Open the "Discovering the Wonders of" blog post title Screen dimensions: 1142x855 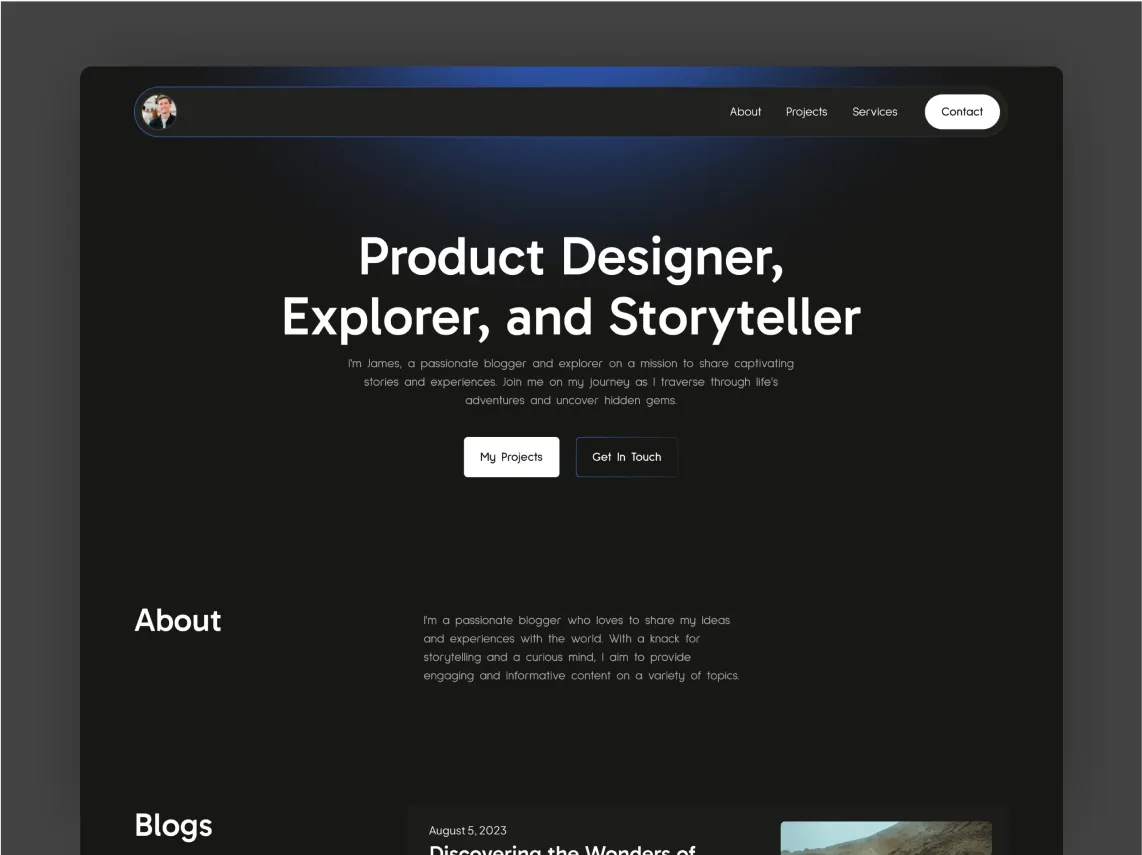coord(562,849)
